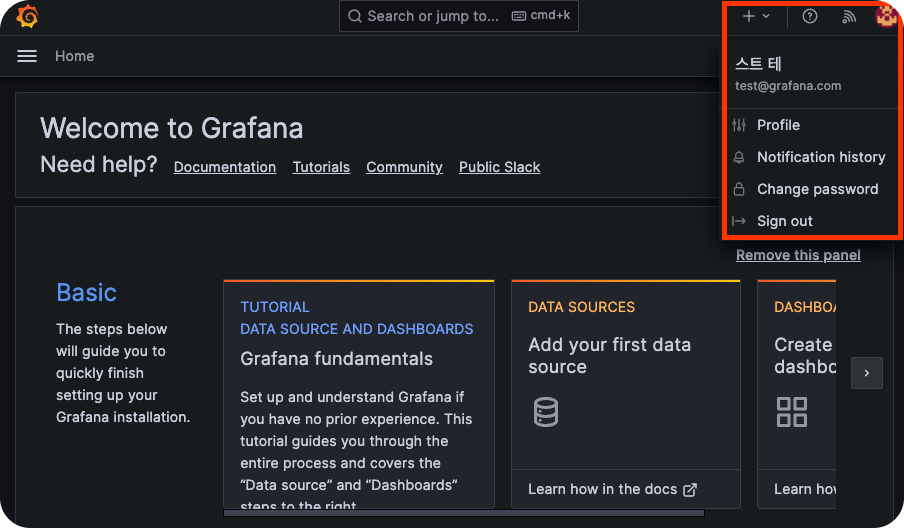This screenshot has width=904, height=528.
Task: Open the News RSS feed icon
Action: point(849,17)
